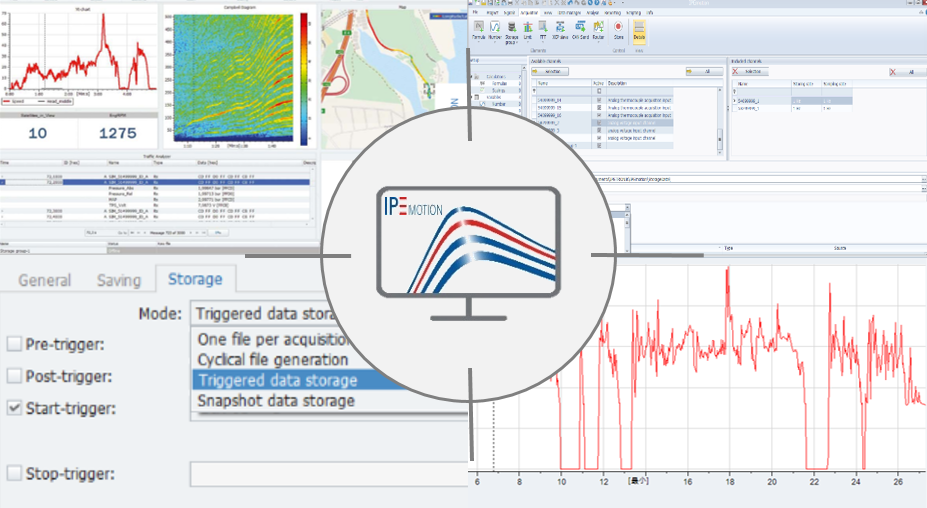Click All button under Available channels
Screen dimensions: 927x508
click(704, 71)
